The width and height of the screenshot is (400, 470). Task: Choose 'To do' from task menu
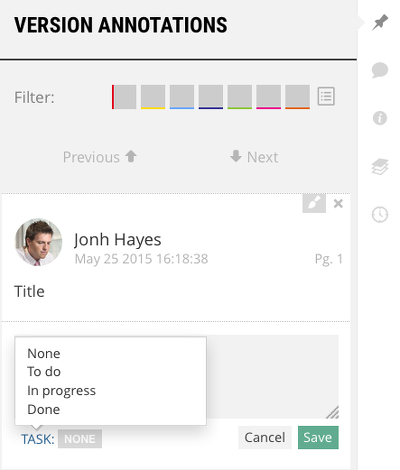tap(44, 372)
